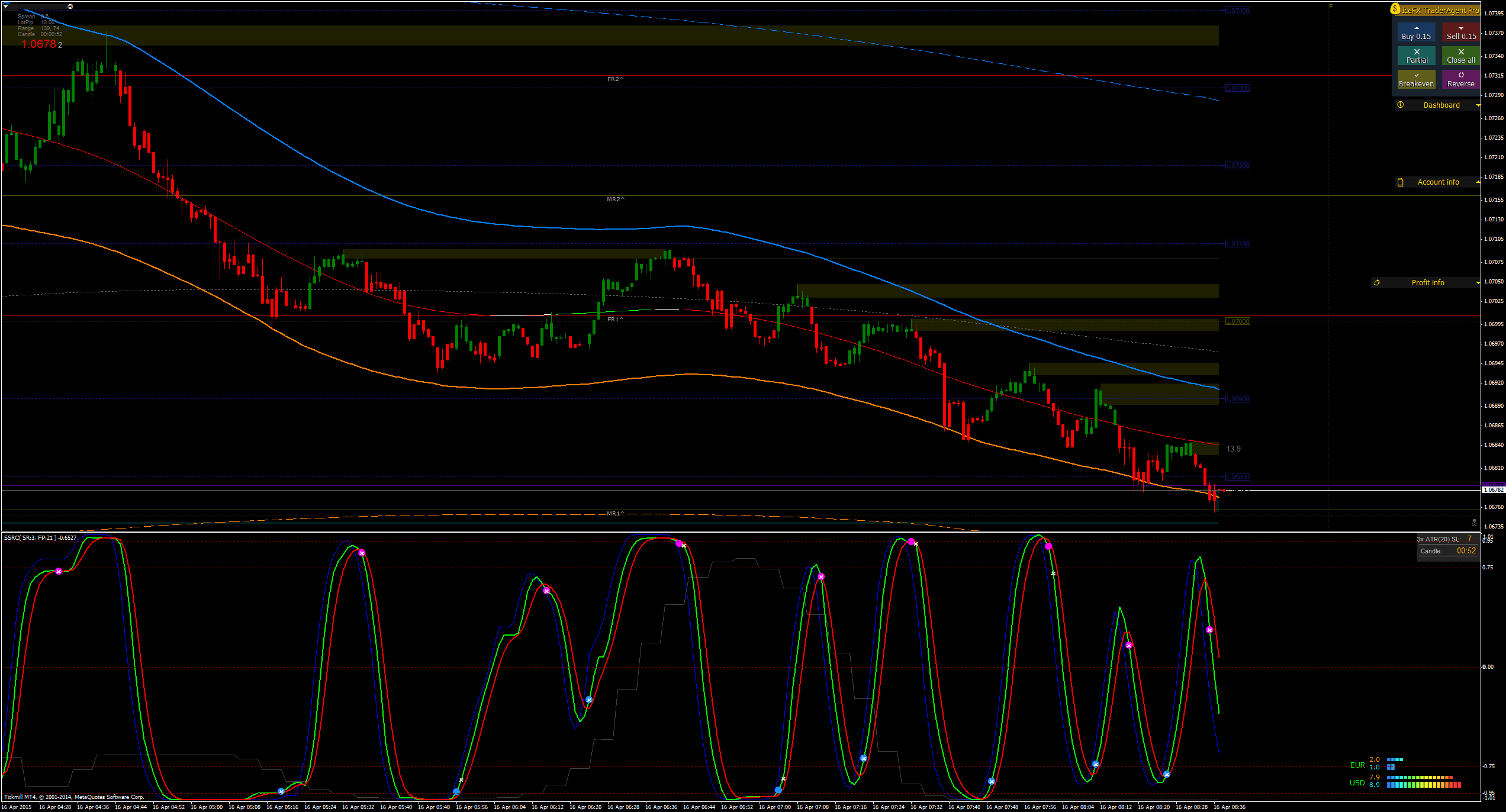Screen dimensions: 1506x812
Task: Click the Buy 0.15 button
Action: pyautogui.click(x=1416, y=32)
